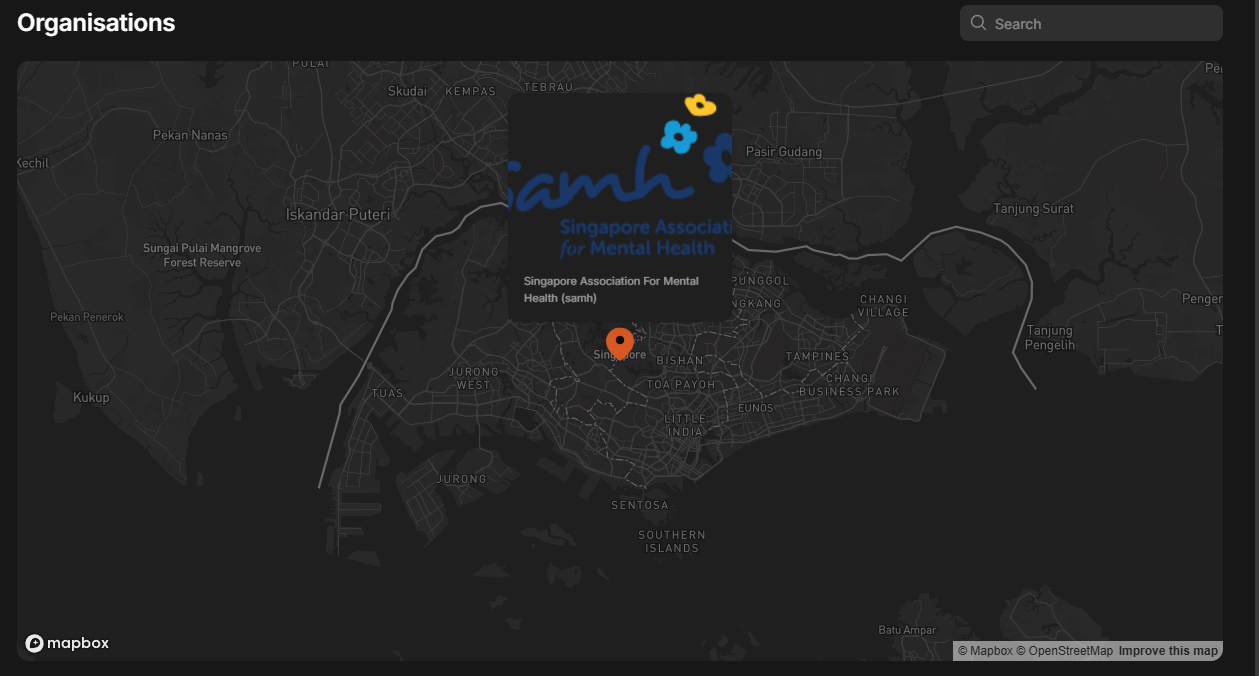Click the KEMPAS map label
The height and width of the screenshot is (676, 1259).
coord(470,91)
